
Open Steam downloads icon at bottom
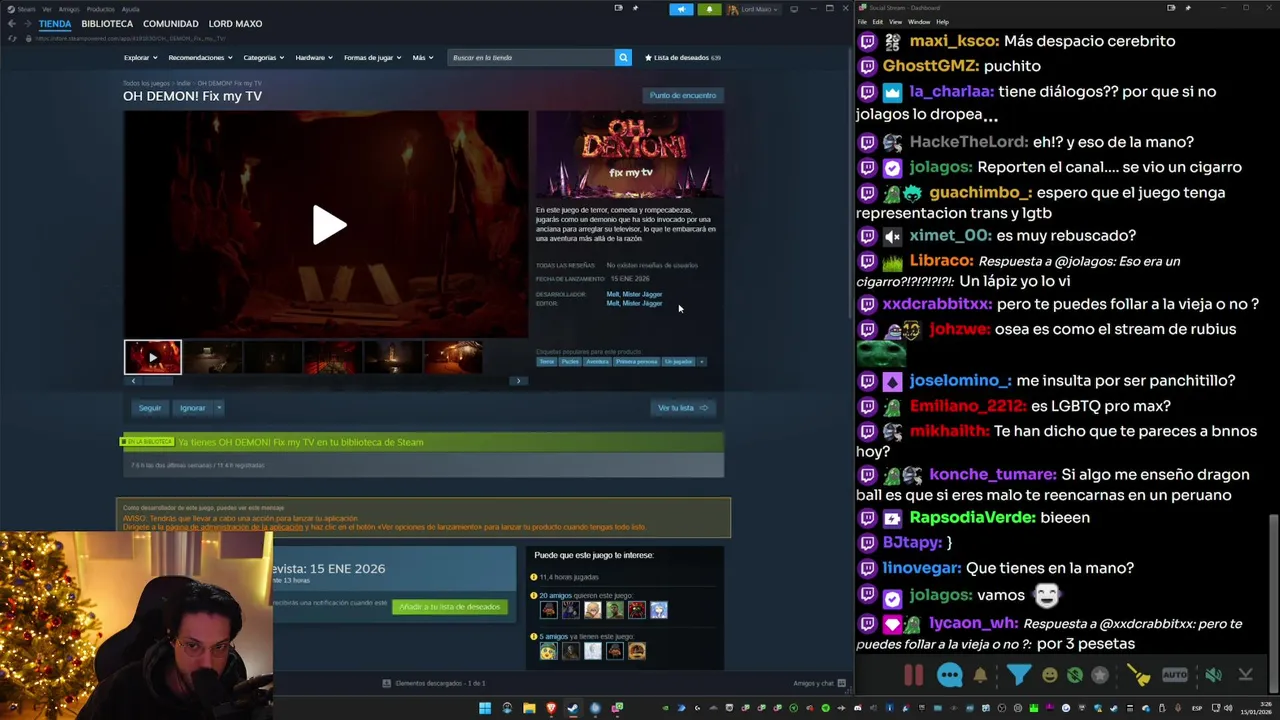(x=387, y=683)
